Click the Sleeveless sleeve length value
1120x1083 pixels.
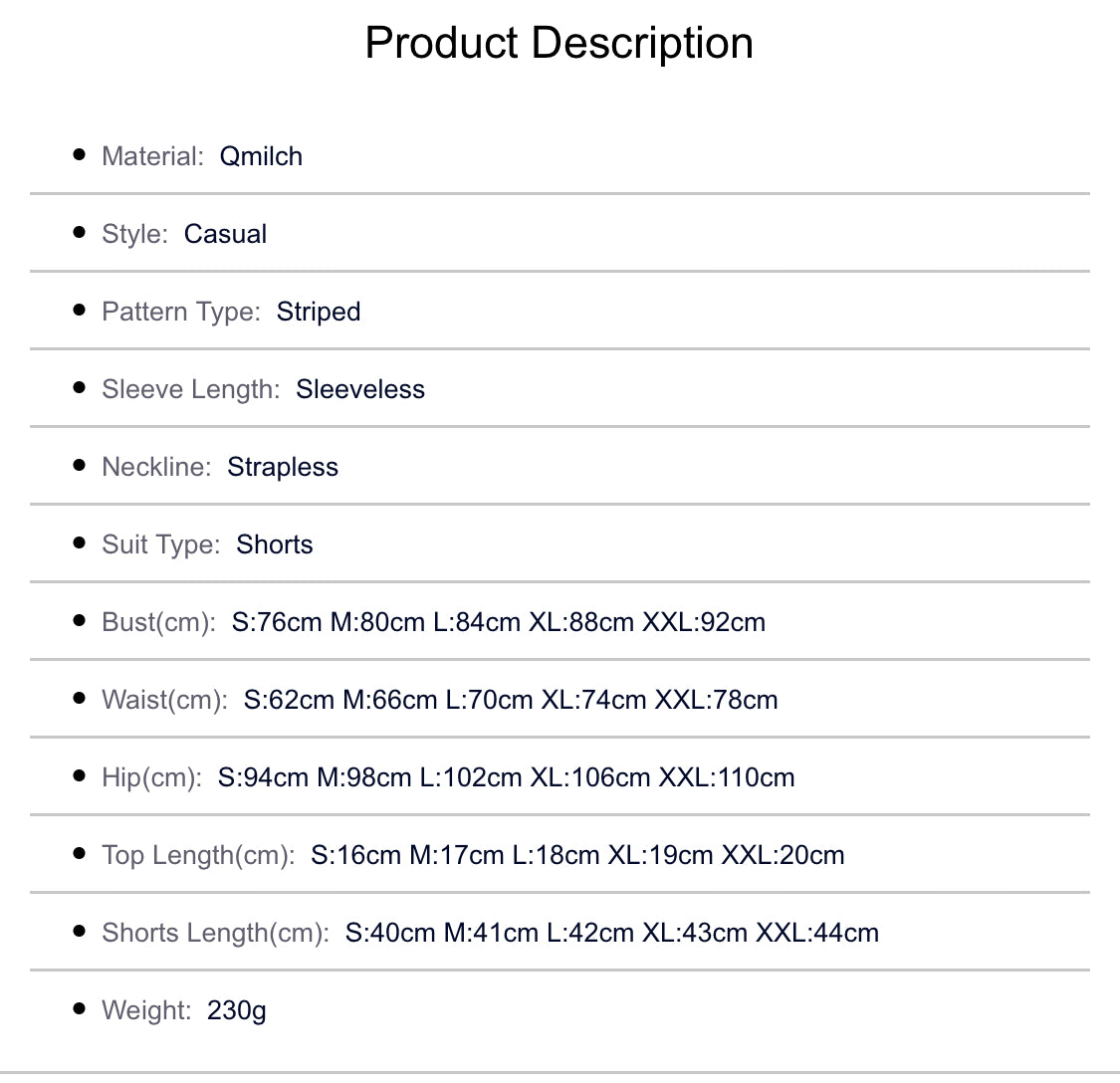pos(360,389)
